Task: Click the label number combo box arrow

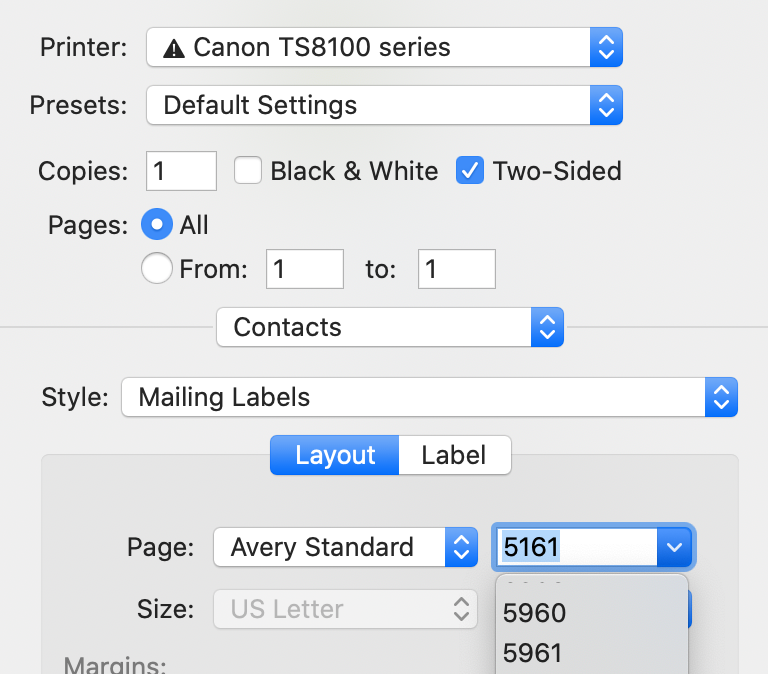Action: 675,547
